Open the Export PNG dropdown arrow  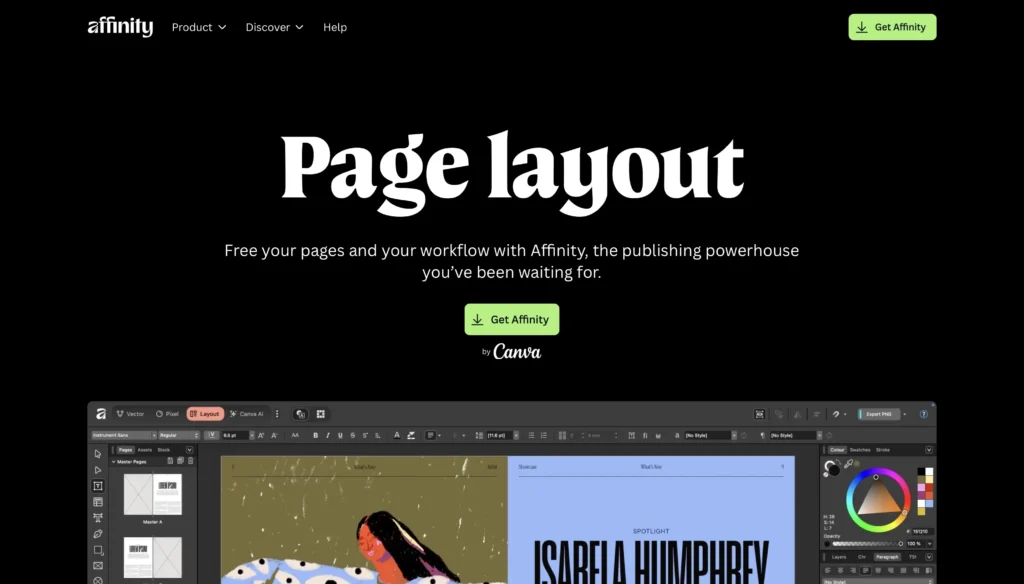click(x=904, y=414)
